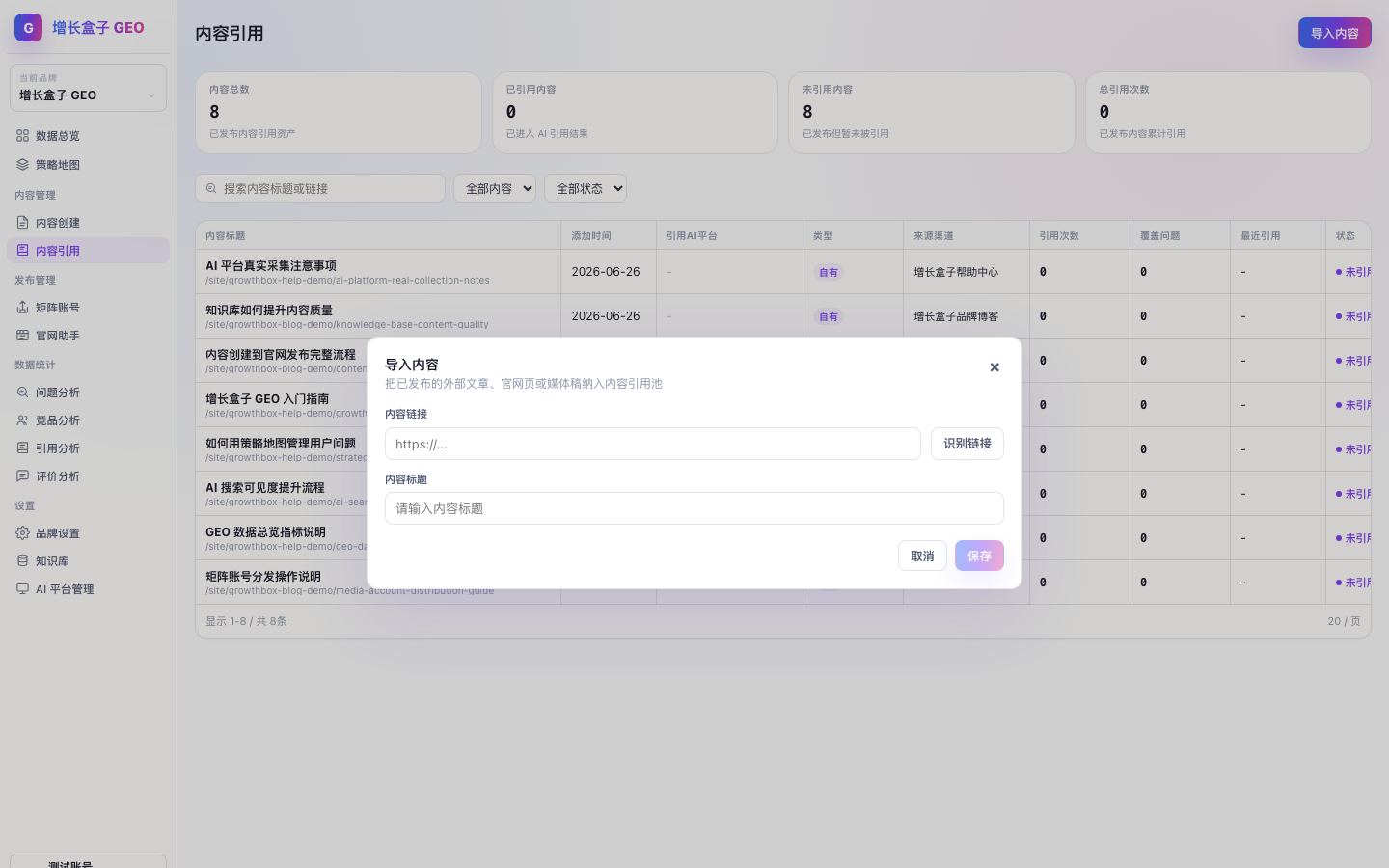
Task: Open the 20 / 页 page size selector
Action: 1344,621
